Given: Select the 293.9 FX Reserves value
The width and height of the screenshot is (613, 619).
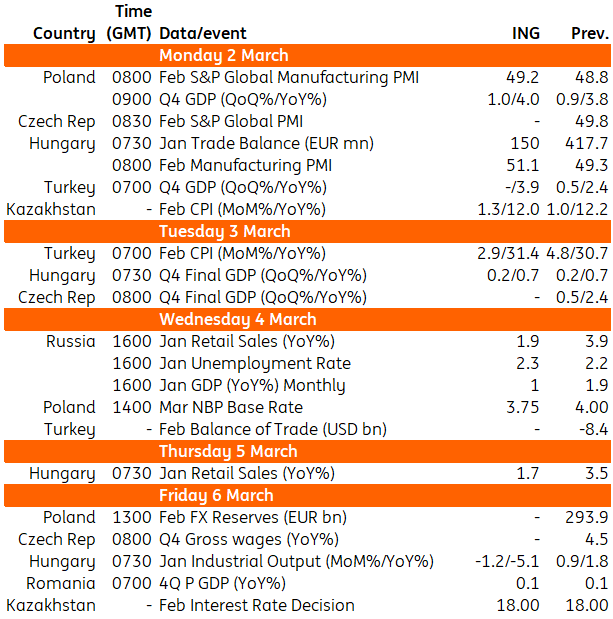Looking at the screenshot, I should click(x=587, y=518).
